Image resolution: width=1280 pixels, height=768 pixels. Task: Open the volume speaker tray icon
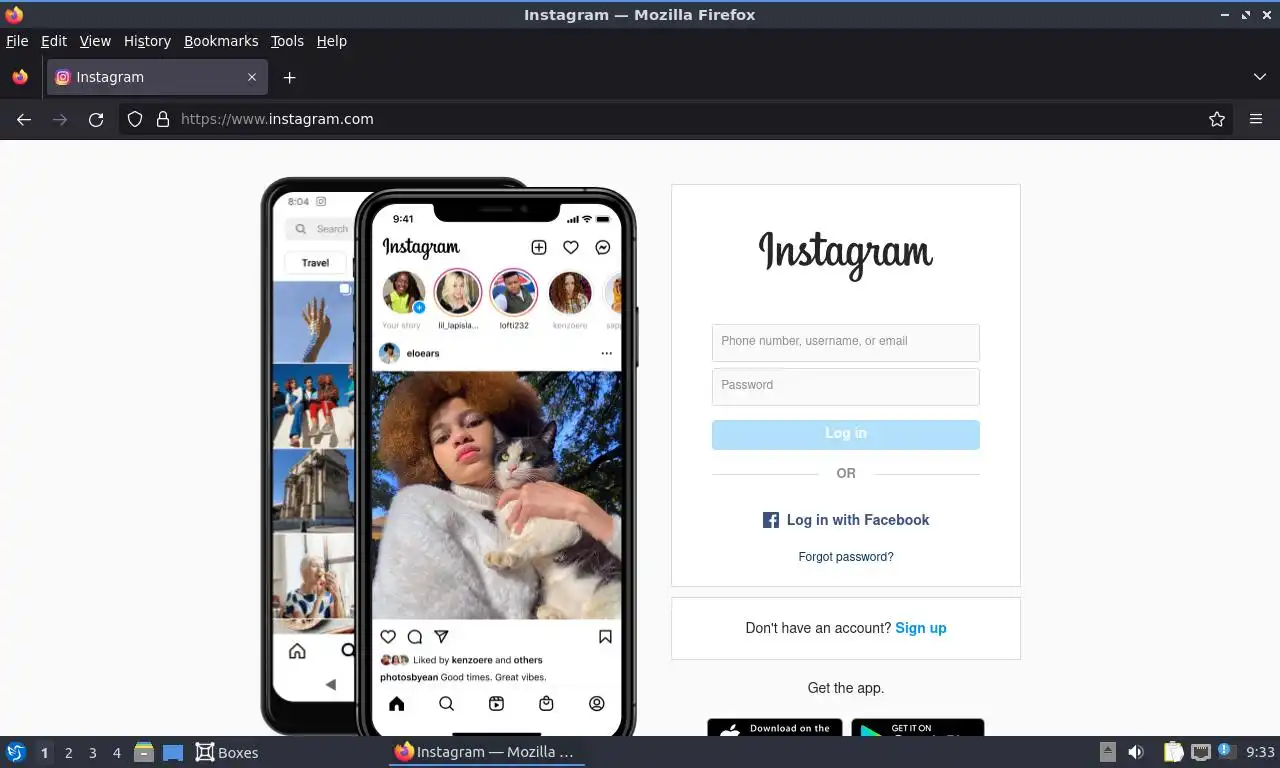(x=1136, y=752)
